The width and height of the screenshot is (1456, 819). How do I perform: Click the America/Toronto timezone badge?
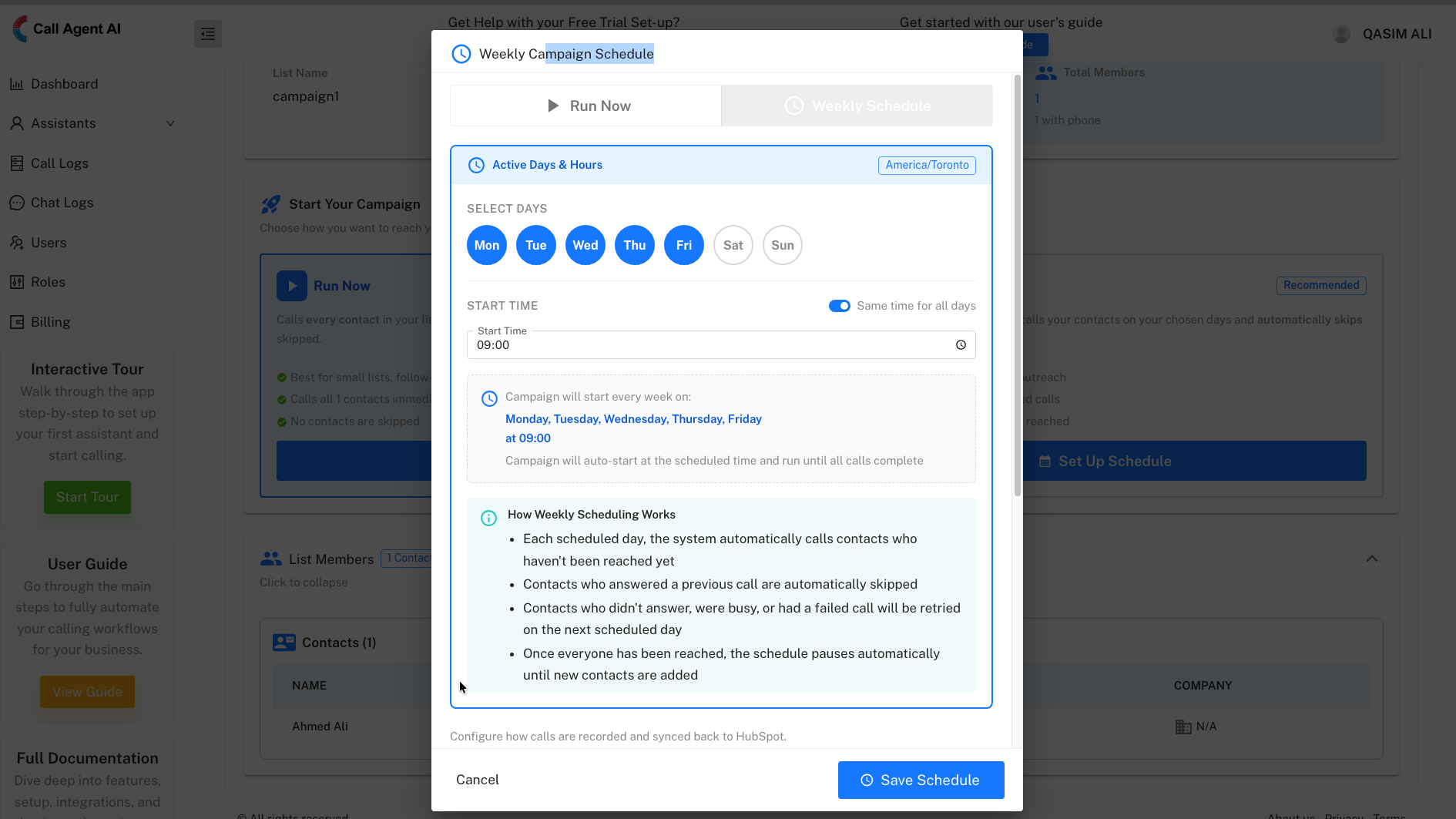pyautogui.click(x=927, y=165)
